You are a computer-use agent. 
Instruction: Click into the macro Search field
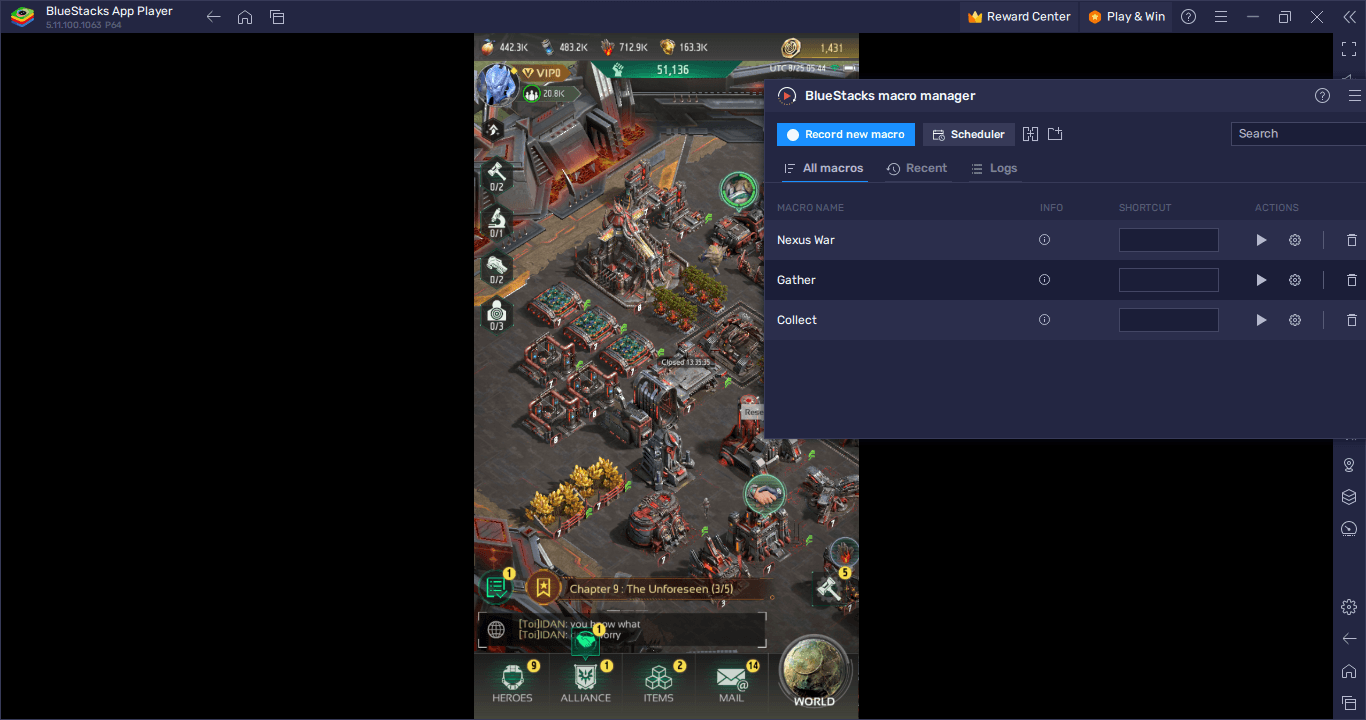tap(1298, 134)
